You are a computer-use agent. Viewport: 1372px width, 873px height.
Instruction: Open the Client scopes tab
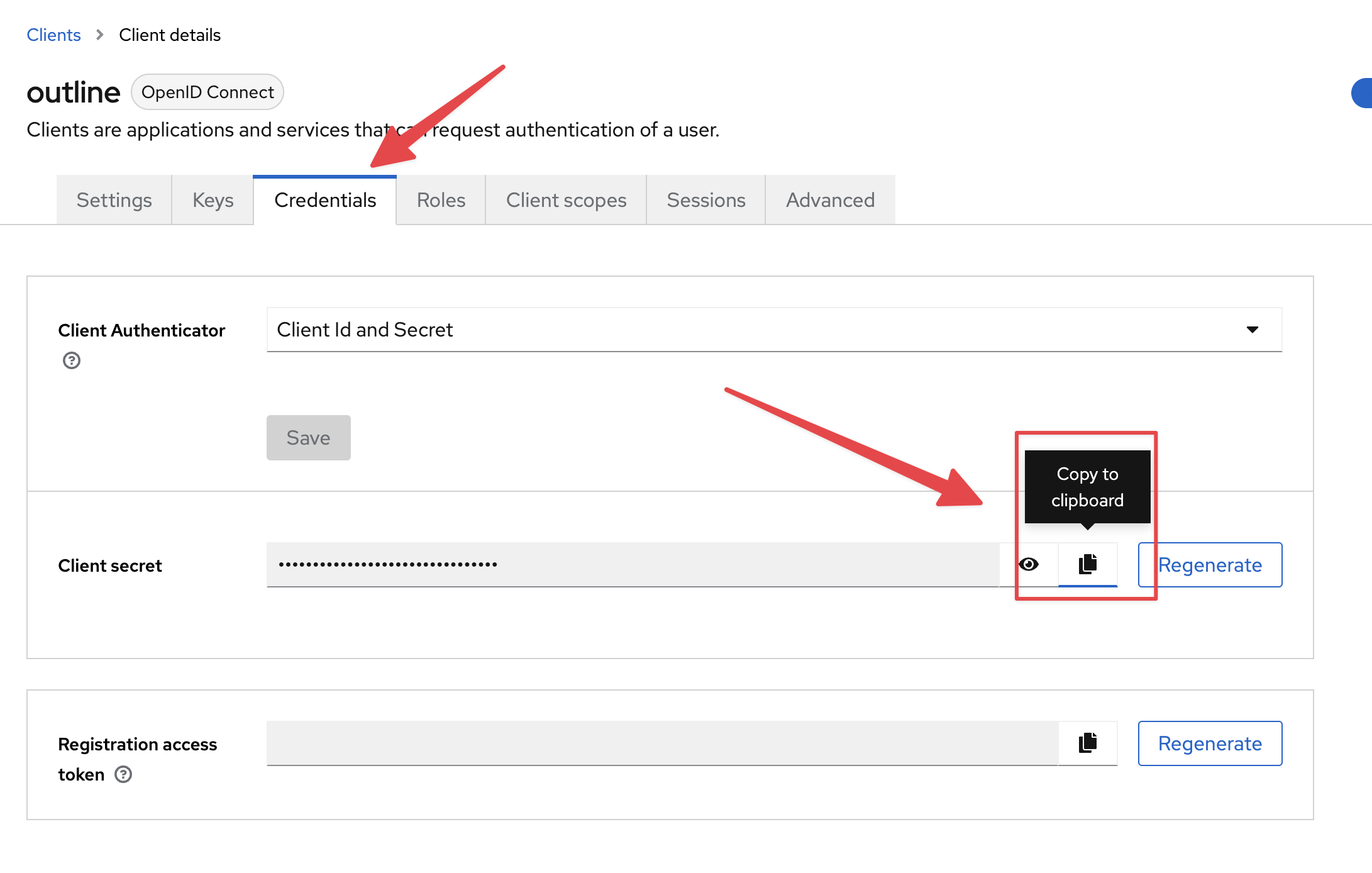click(566, 200)
